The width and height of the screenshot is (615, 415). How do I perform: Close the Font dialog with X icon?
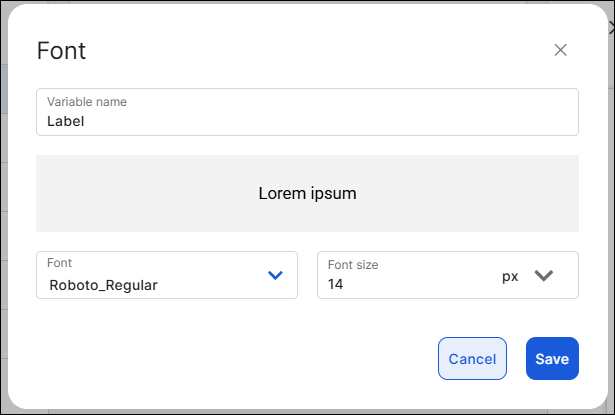560,50
